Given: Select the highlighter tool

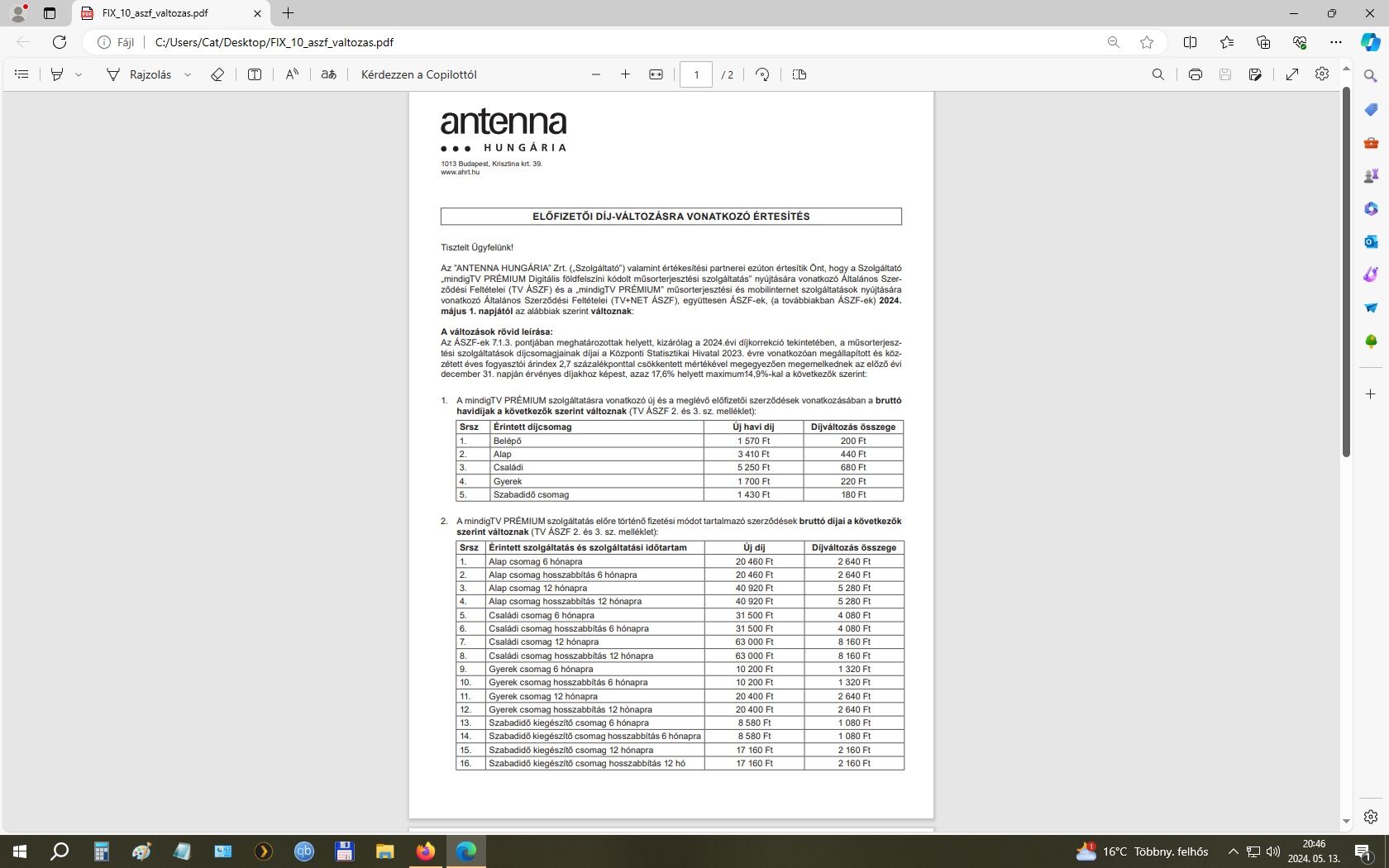Looking at the screenshot, I should (x=57, y=74).
